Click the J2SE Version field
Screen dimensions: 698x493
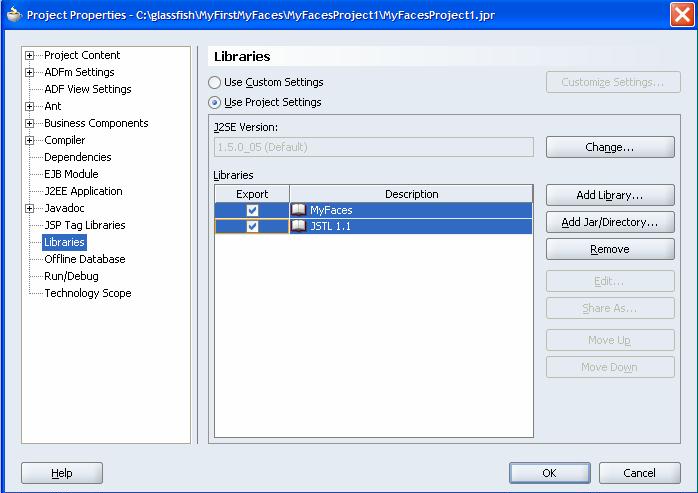click(373, 147)
